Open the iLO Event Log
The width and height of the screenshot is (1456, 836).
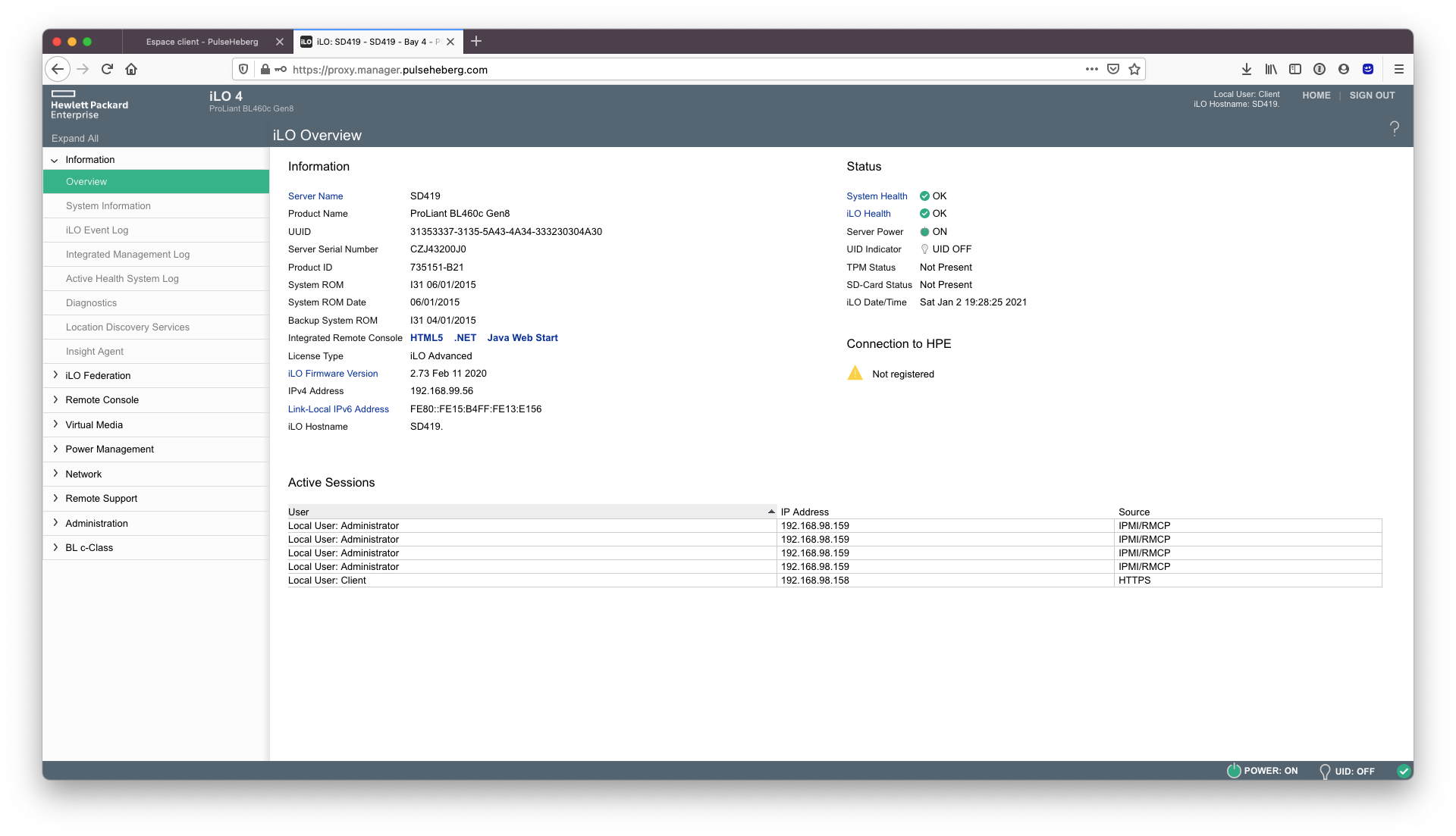[x=156, y=230]
